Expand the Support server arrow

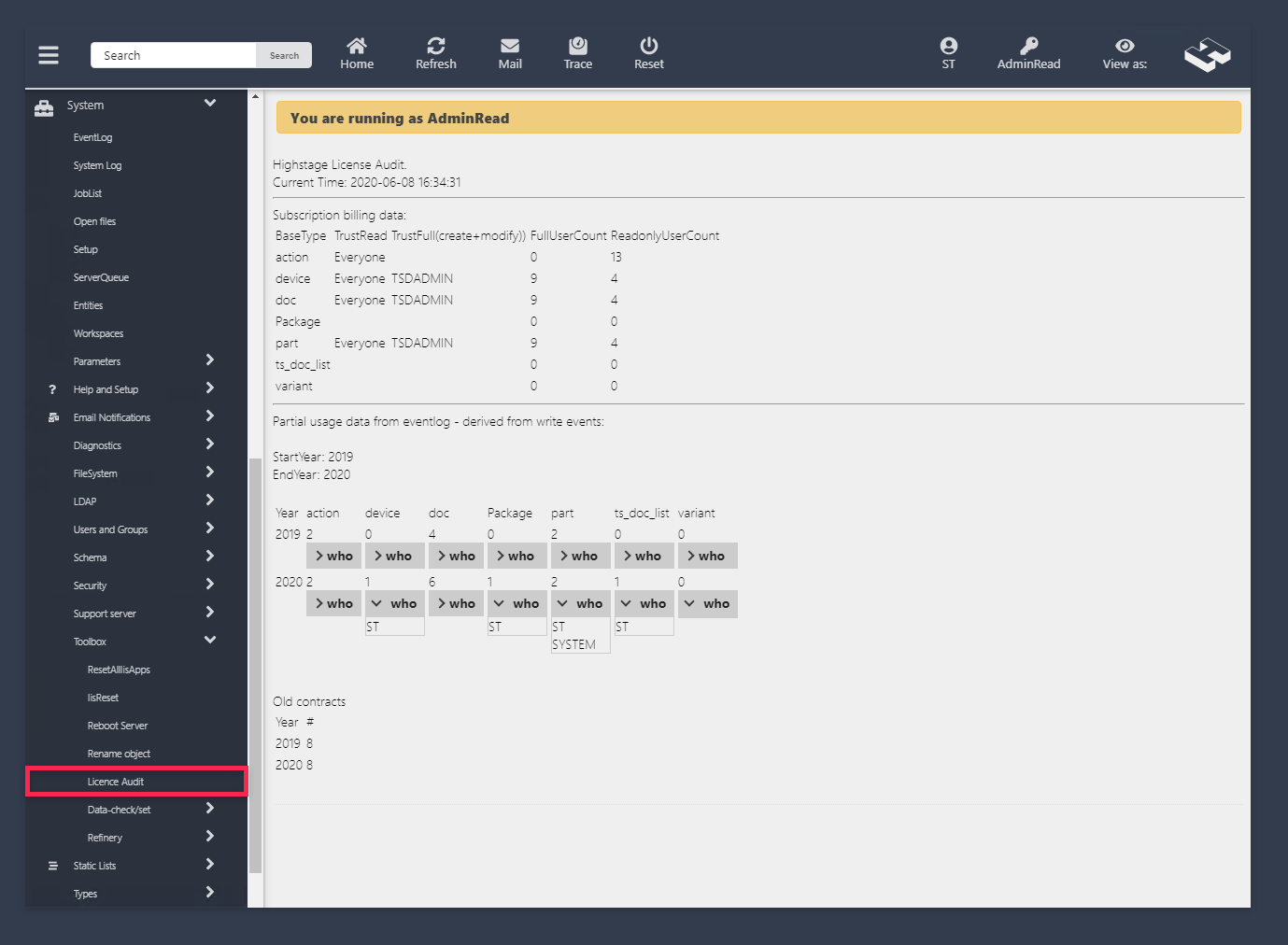point(210,612)
